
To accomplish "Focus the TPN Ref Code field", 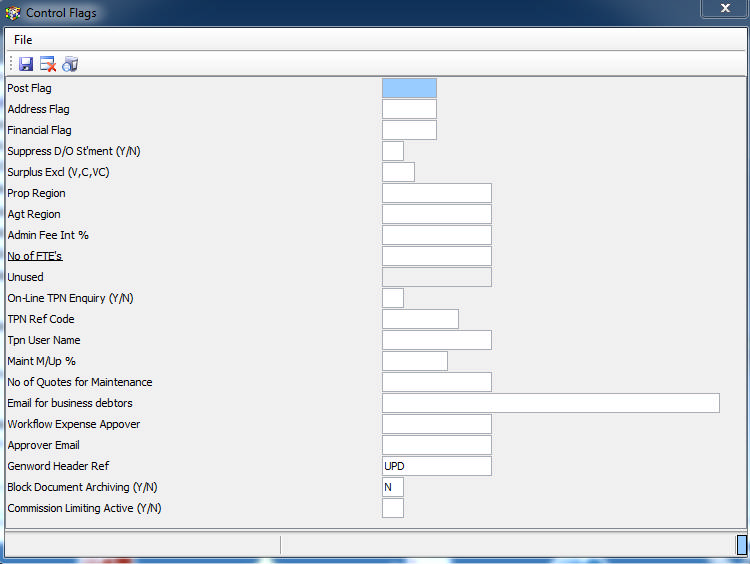I will 420,319.
